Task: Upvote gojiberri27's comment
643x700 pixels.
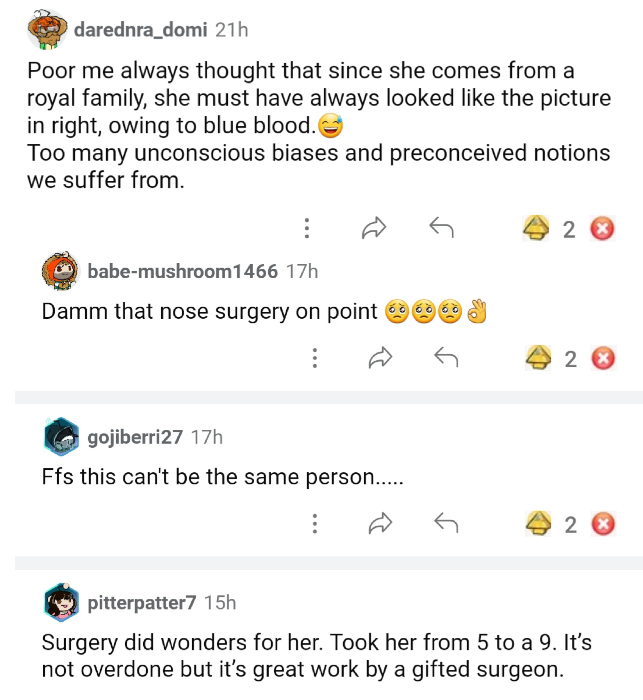Action: point(539,523)
